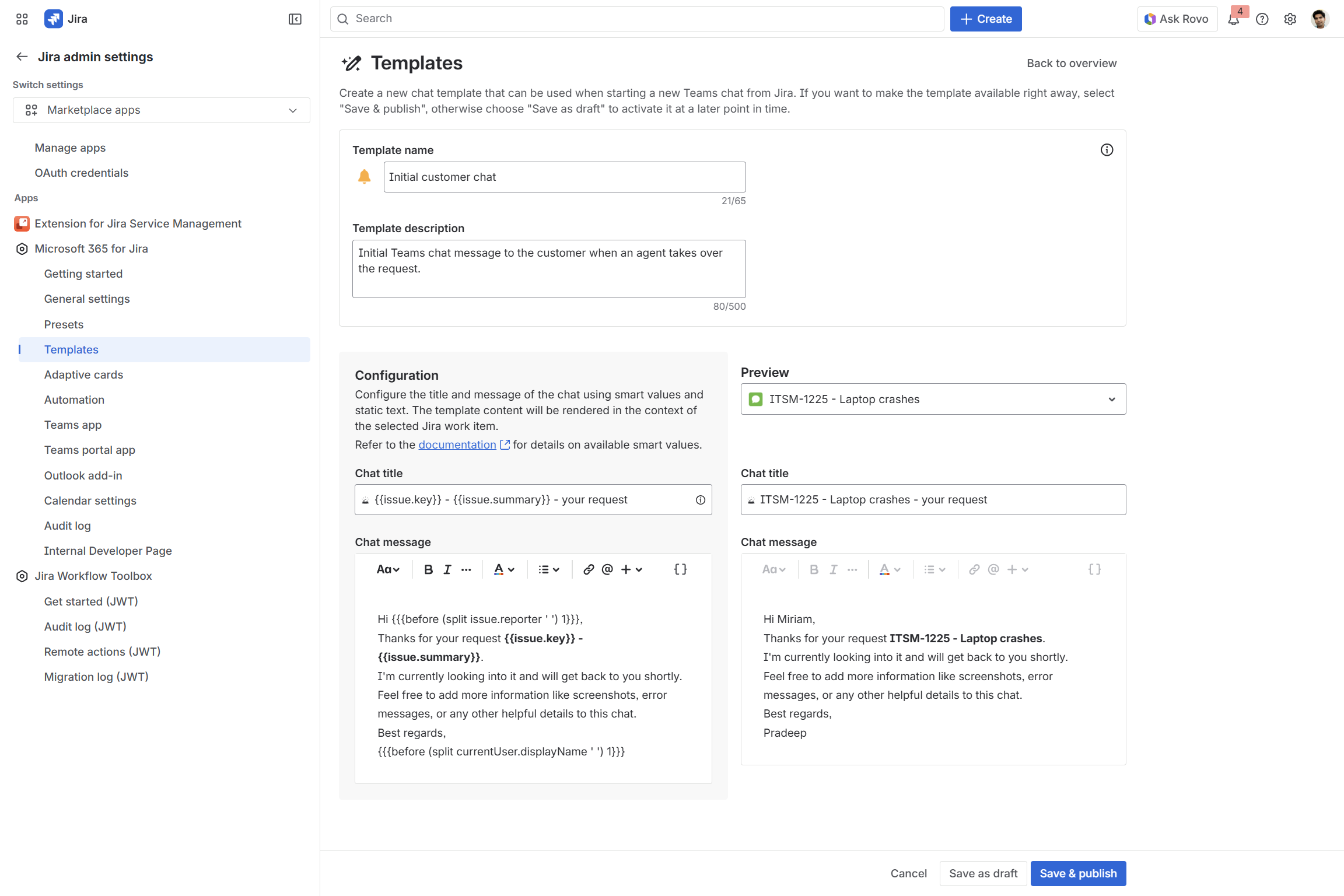This screenshot has height=896, width=1344.
Task: Collapse the sidebar using the panel icon
Action: [x=295, y=19]
